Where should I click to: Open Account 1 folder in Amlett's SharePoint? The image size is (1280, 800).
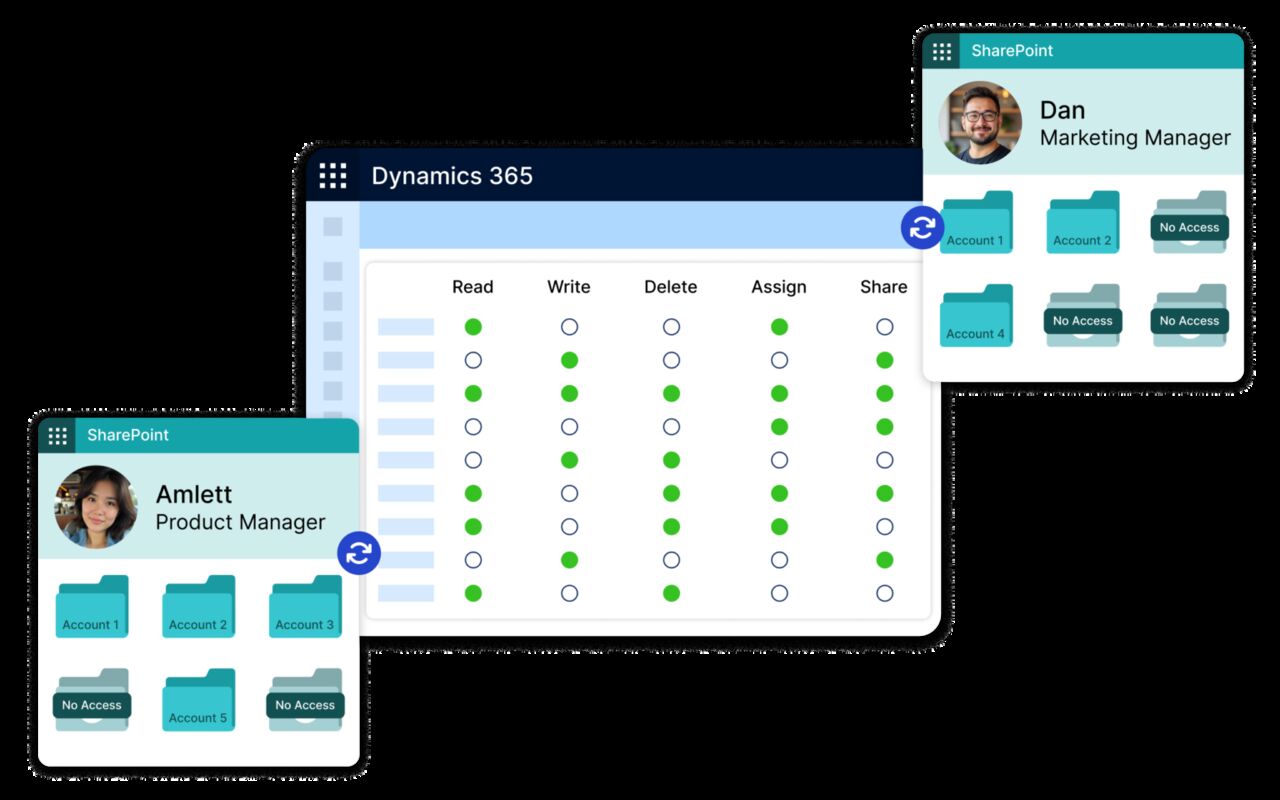(x=91, y=606)
